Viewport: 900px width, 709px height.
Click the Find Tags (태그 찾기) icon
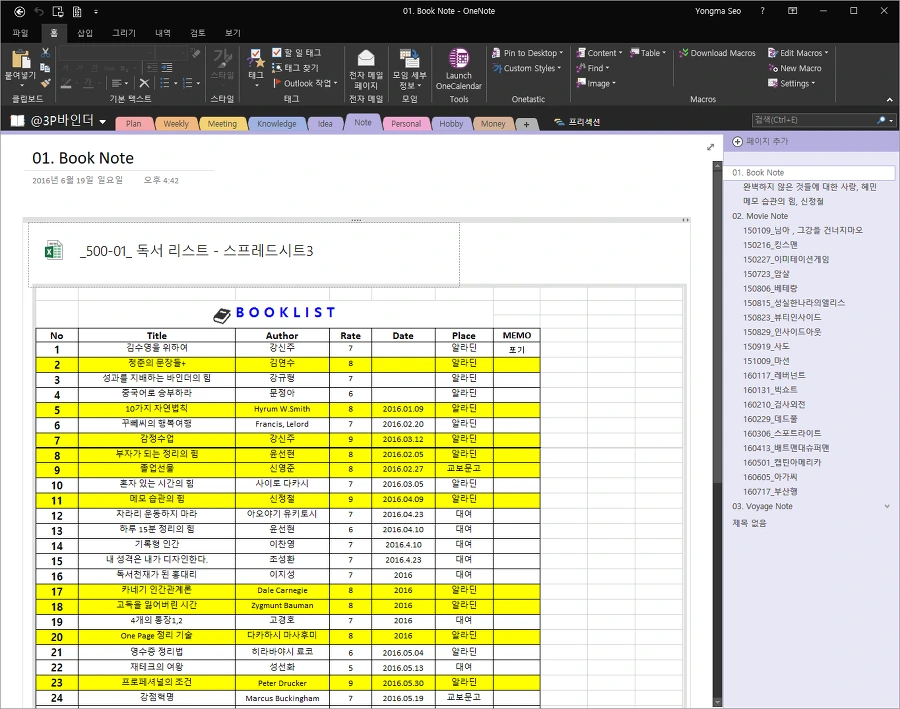pos(277,68)
